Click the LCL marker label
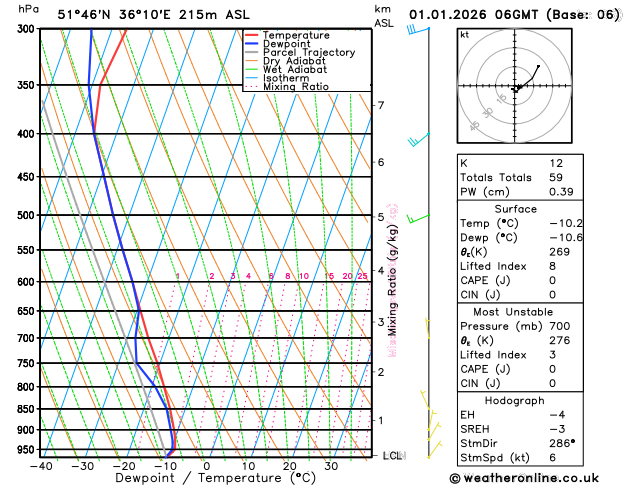Viewport: 629px width, 486px height. [x=394, y=456]
